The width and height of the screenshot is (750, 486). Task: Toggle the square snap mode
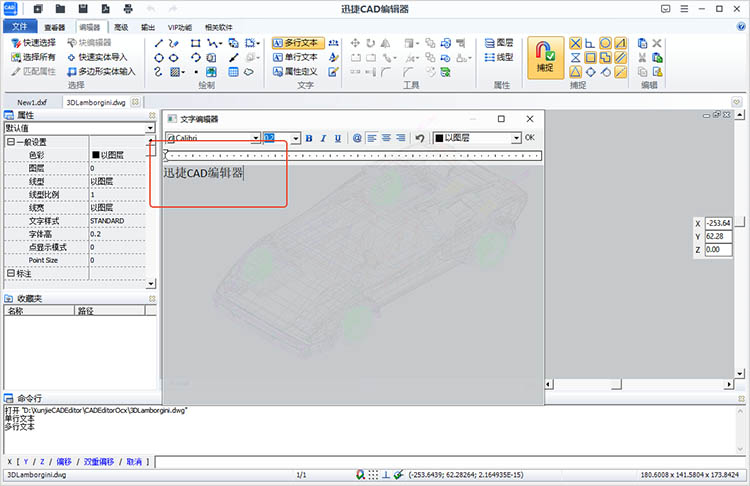click(x=591, y=58)
